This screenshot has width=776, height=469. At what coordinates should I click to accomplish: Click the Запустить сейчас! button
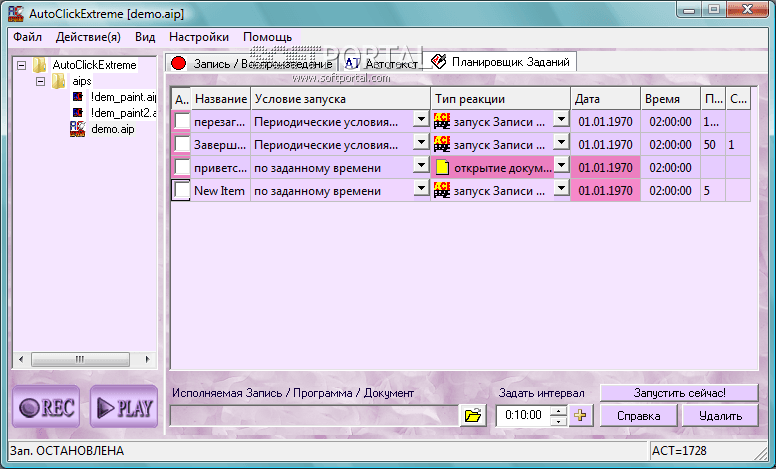pyautogui.click(x=679, y=393)
